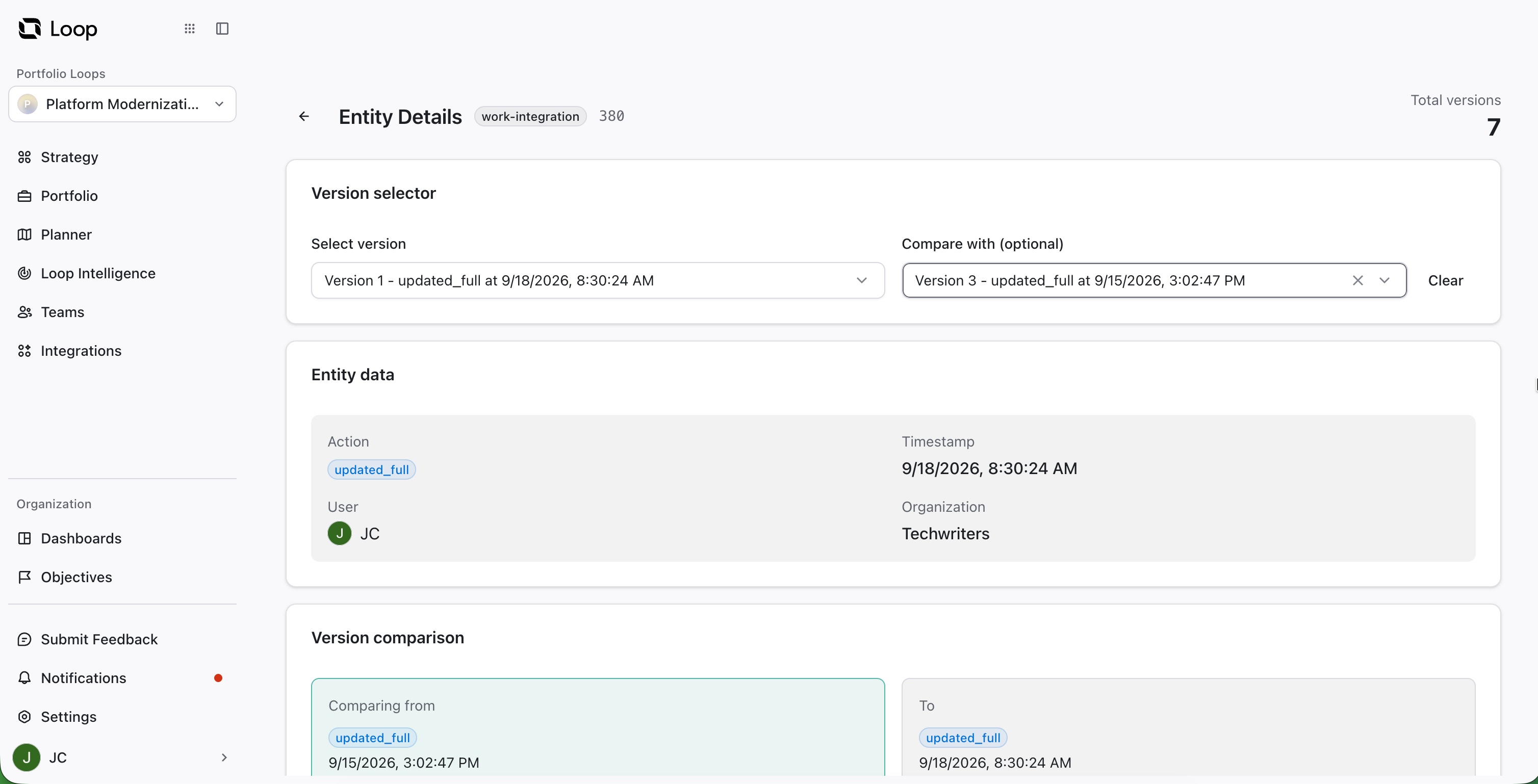Open Dashboards link

pos(122,538)
